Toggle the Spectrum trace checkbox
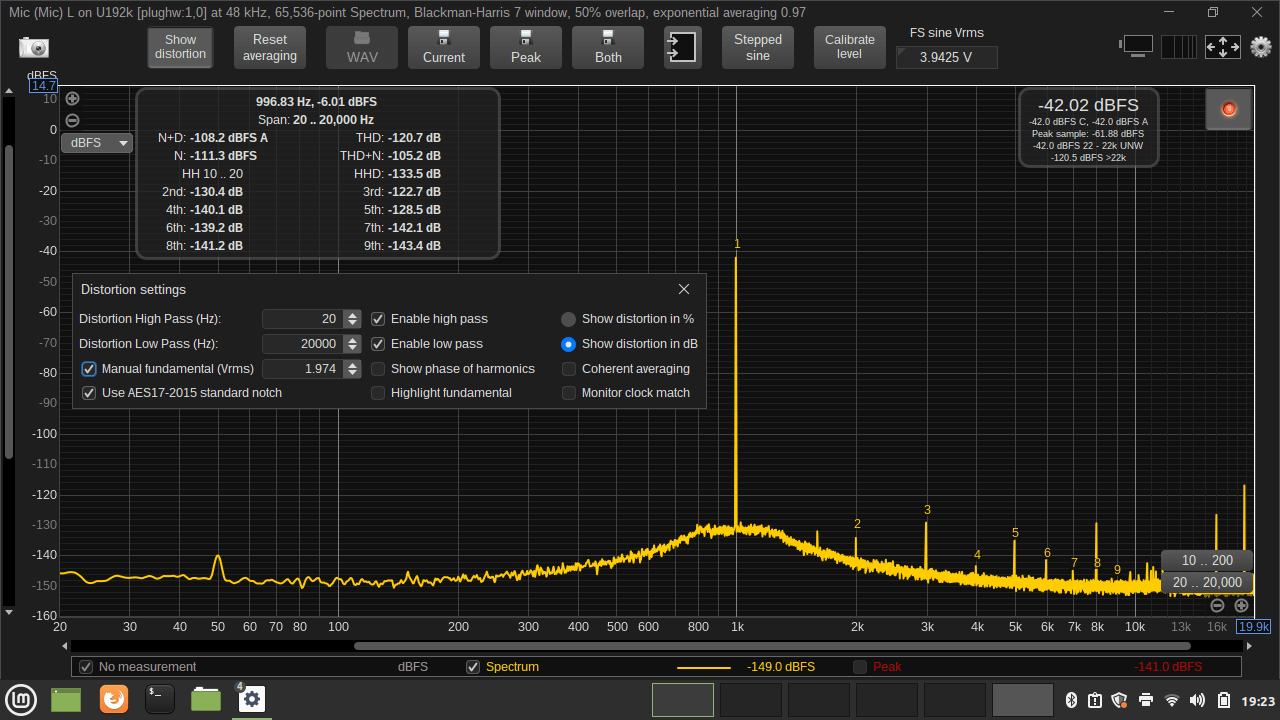Screen dimensions: 1280x720 pyautogui.click(x=473, y=667)
